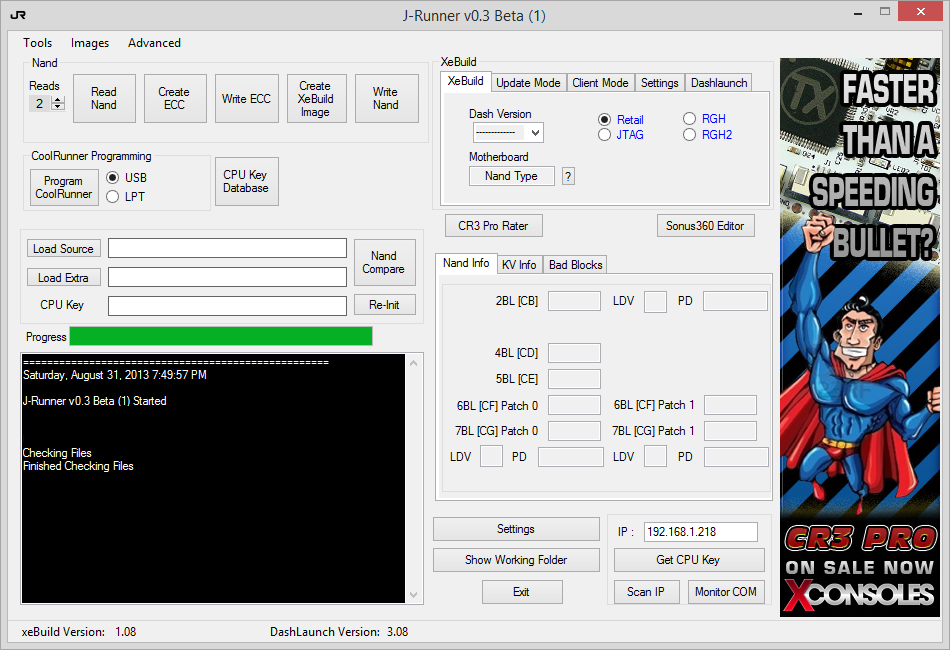This screenshot has height=651, width=951.
Task: Click the log window scrollbar down arrow
Action: click(x=414, y=595)
